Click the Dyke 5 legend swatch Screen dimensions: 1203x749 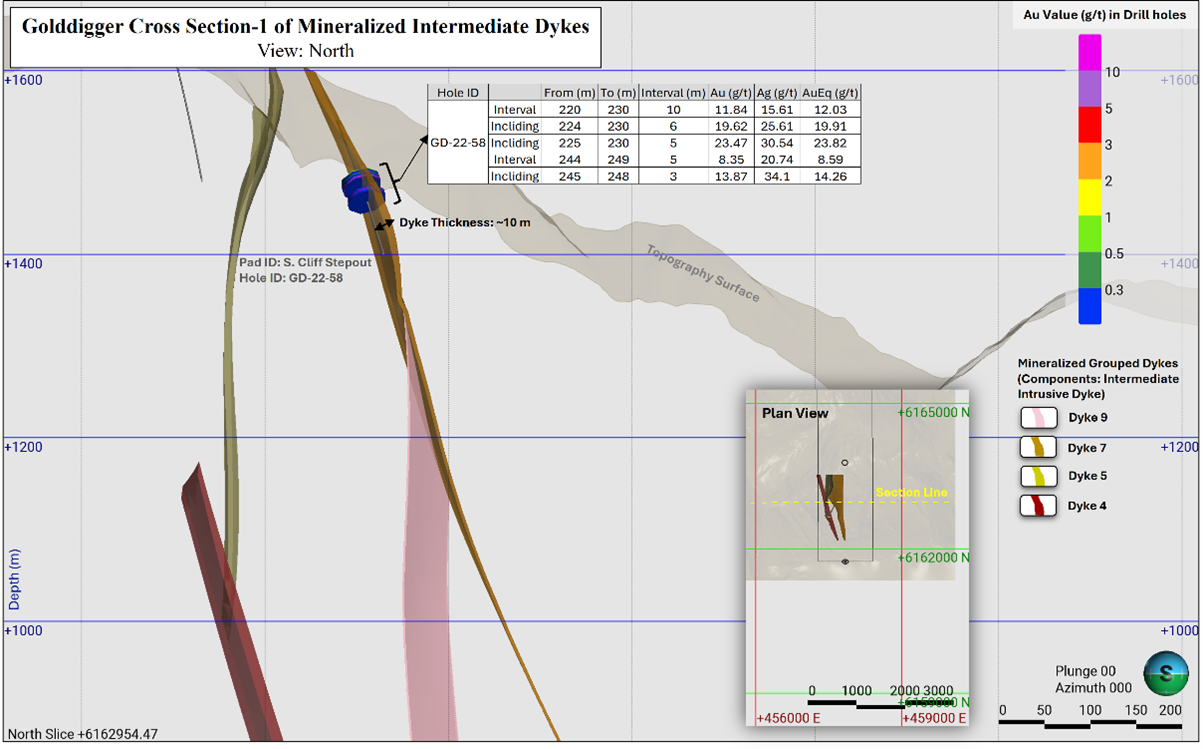pyautogui.click(x=1038, y=476)
